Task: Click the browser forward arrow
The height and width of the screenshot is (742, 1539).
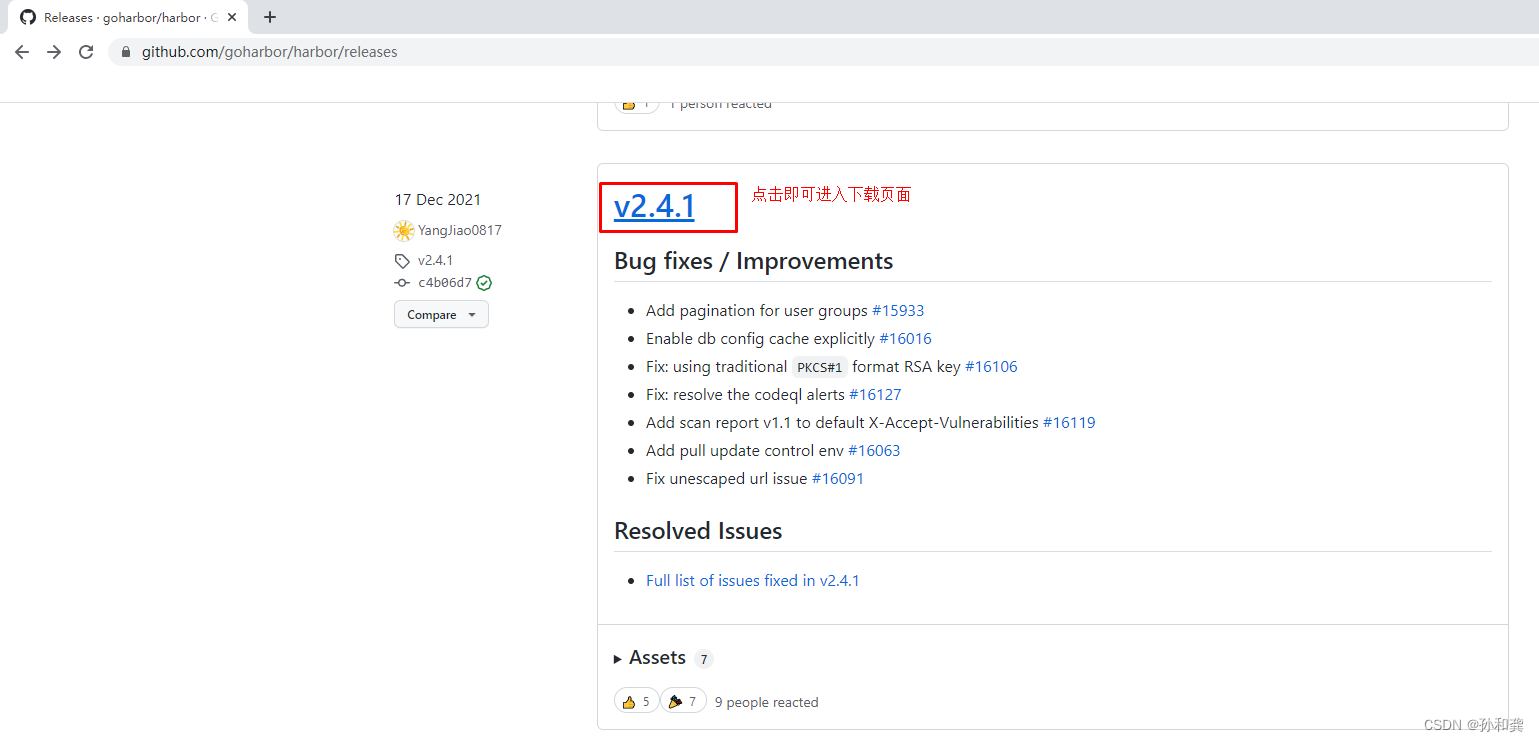Action: tap(54, 52)
